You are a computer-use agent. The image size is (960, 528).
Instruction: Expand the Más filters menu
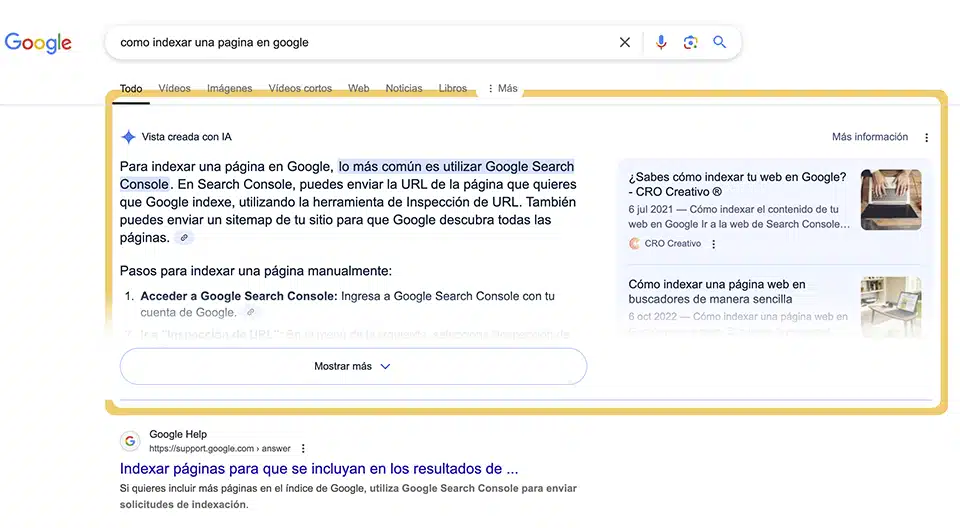[503, 88]
